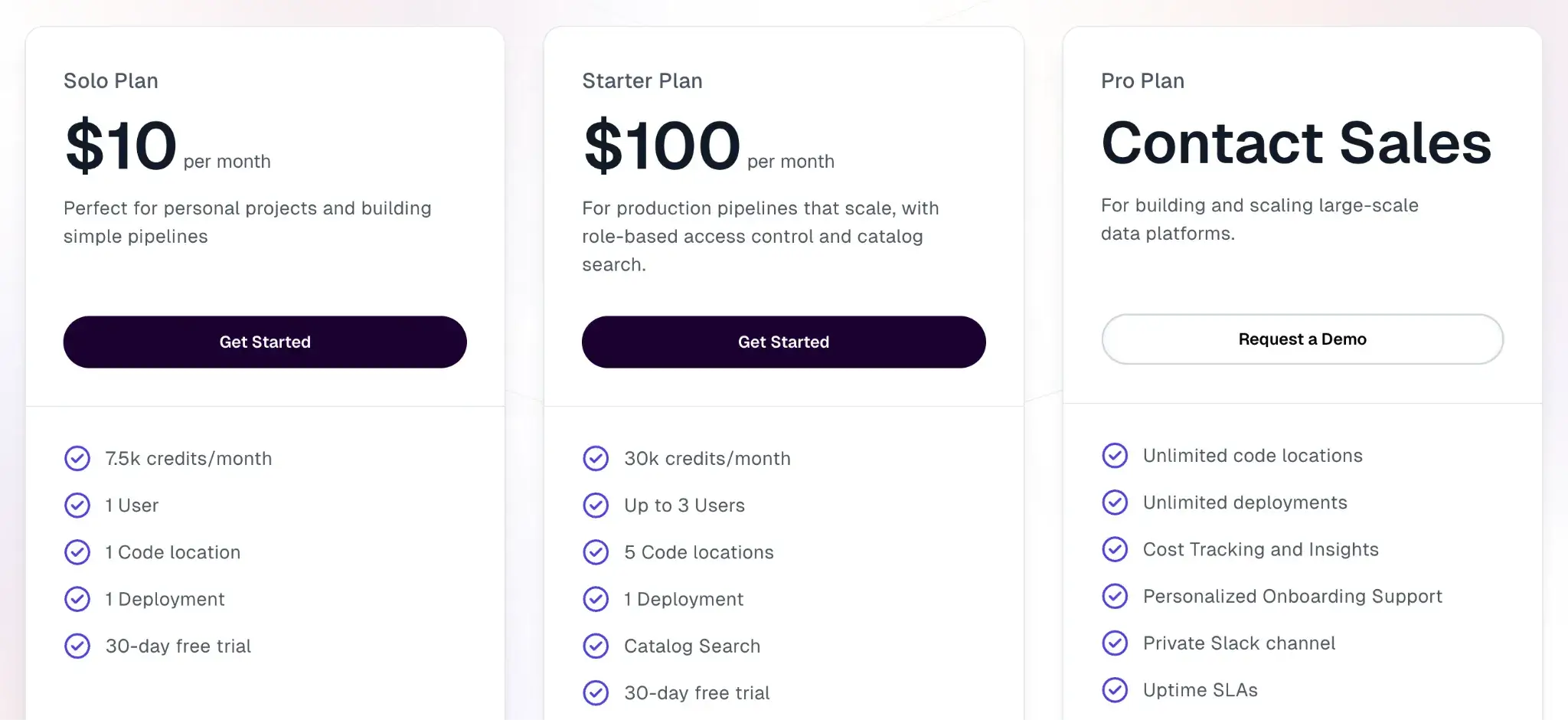Viewport: 1568px width, 720px height.
Task: Click check icon beside Solo 30-day free trial
Action: click(77, 646)
